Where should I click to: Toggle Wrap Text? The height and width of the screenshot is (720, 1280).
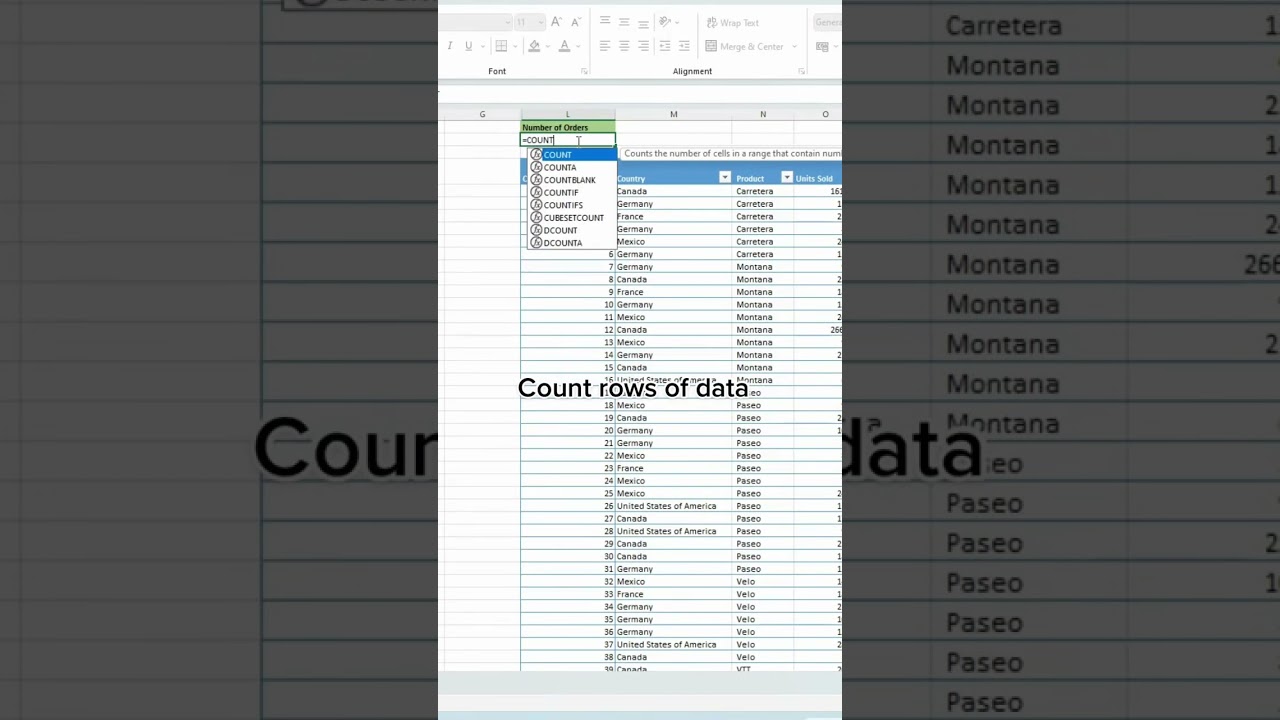[733, 22]
